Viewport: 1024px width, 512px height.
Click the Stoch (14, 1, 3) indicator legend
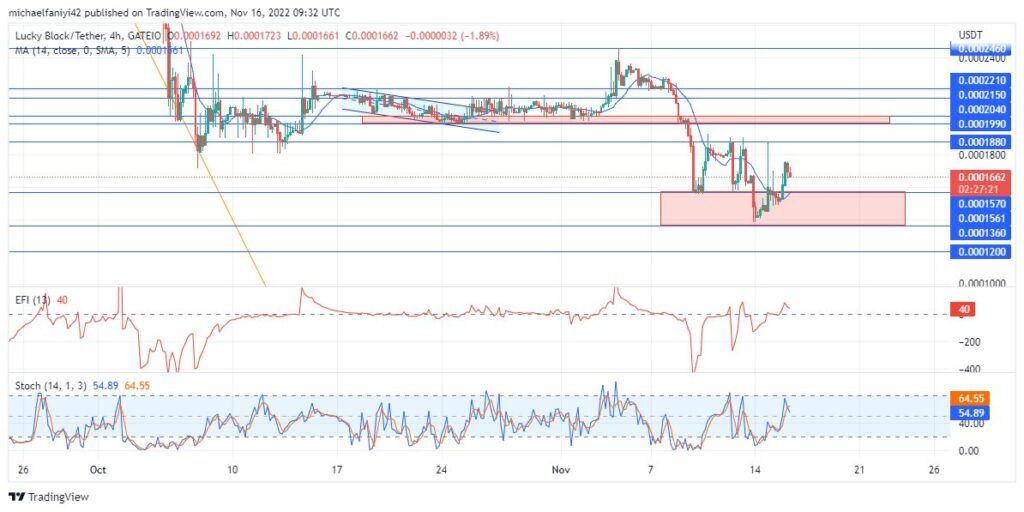[52, 386]
